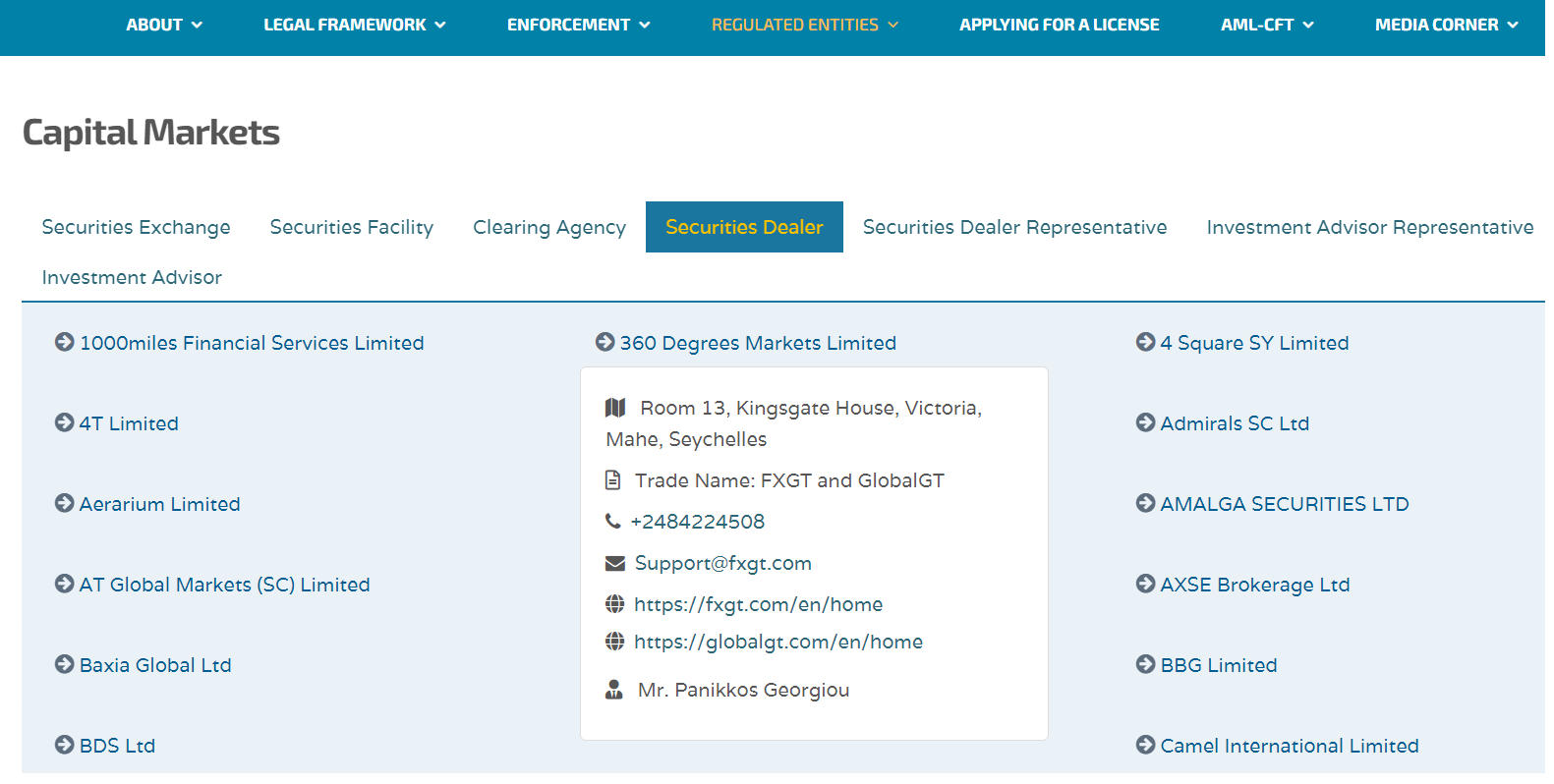Screen dimensions: 1554x784
Task: Select the Securities Dealer tab
Action: 744,227
